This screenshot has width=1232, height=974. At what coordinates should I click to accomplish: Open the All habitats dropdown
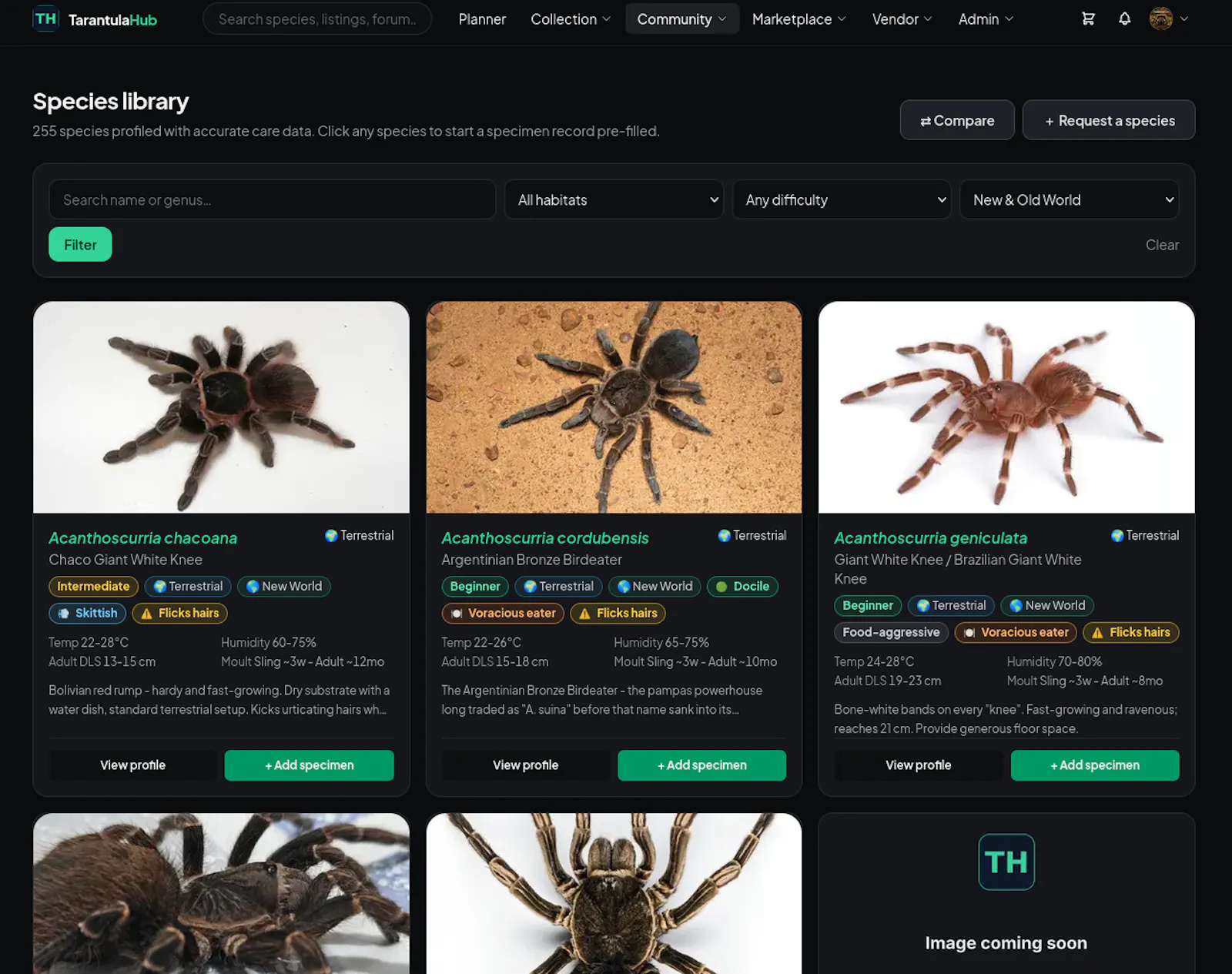pos(614,199)
